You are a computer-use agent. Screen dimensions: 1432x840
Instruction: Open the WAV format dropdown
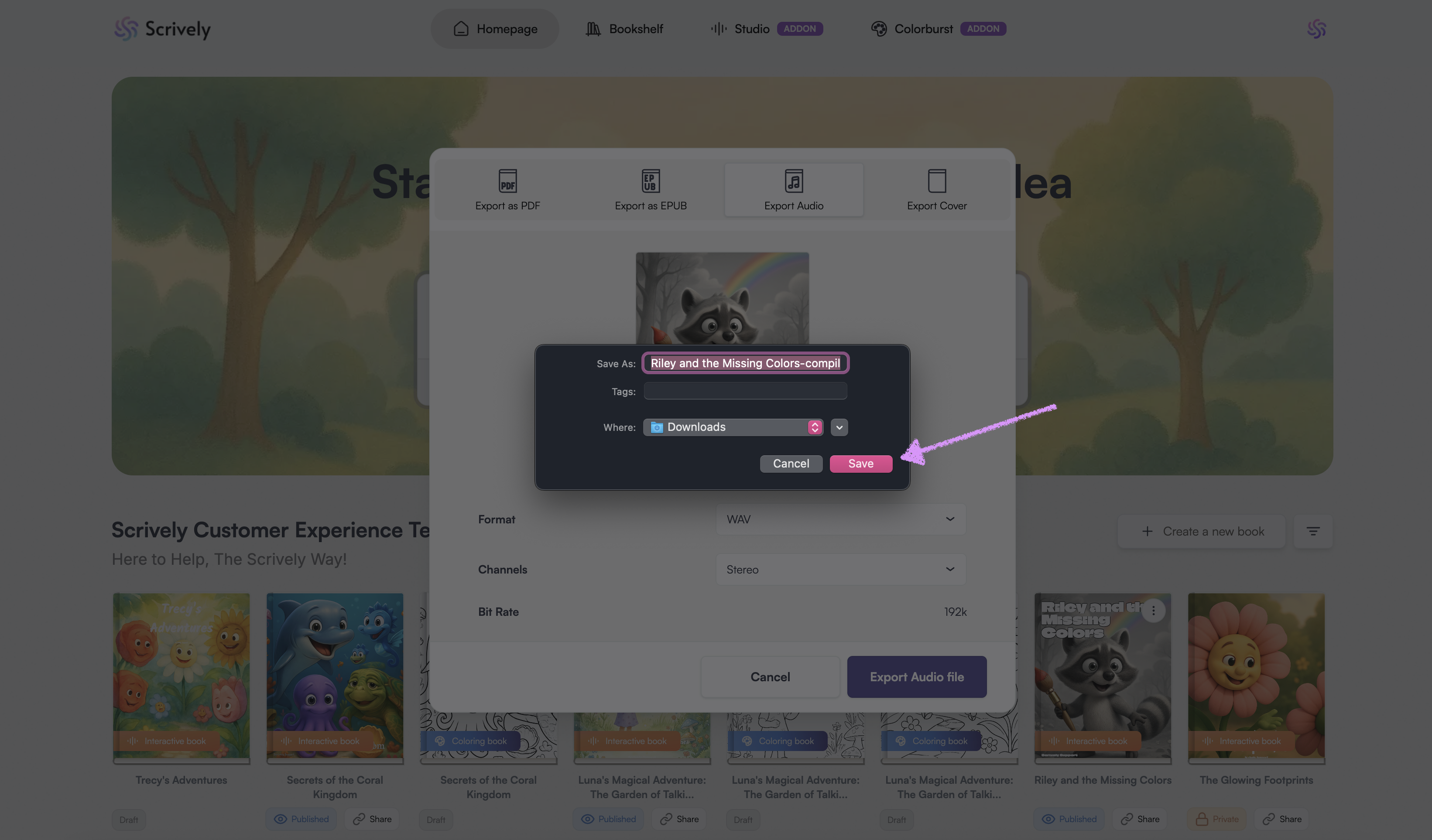(840, 519)
